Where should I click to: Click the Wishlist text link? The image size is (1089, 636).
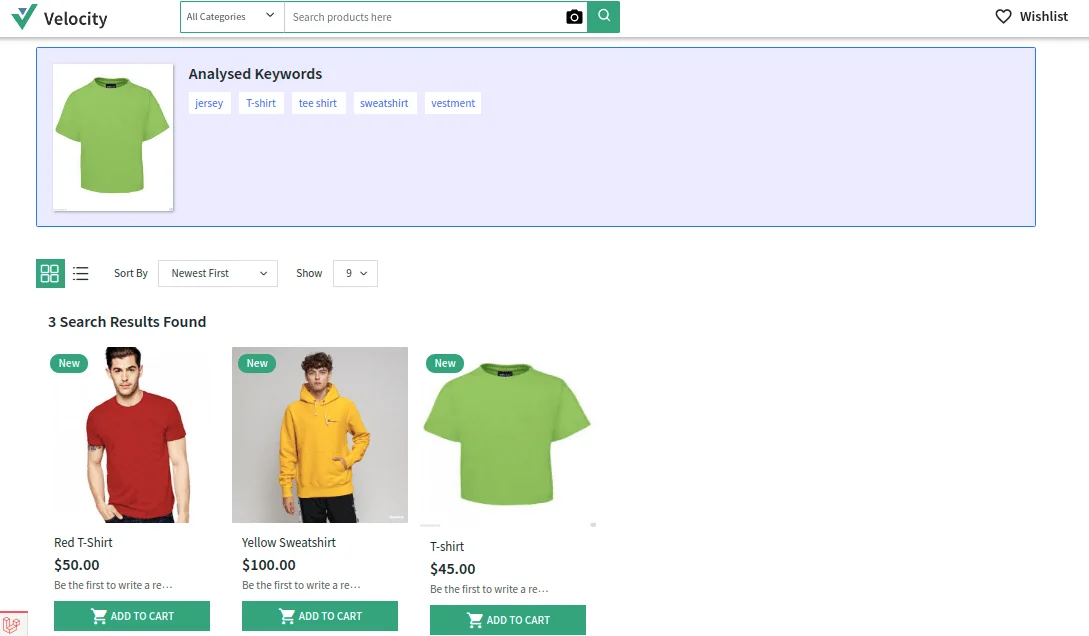click(x=1043, y=16)
